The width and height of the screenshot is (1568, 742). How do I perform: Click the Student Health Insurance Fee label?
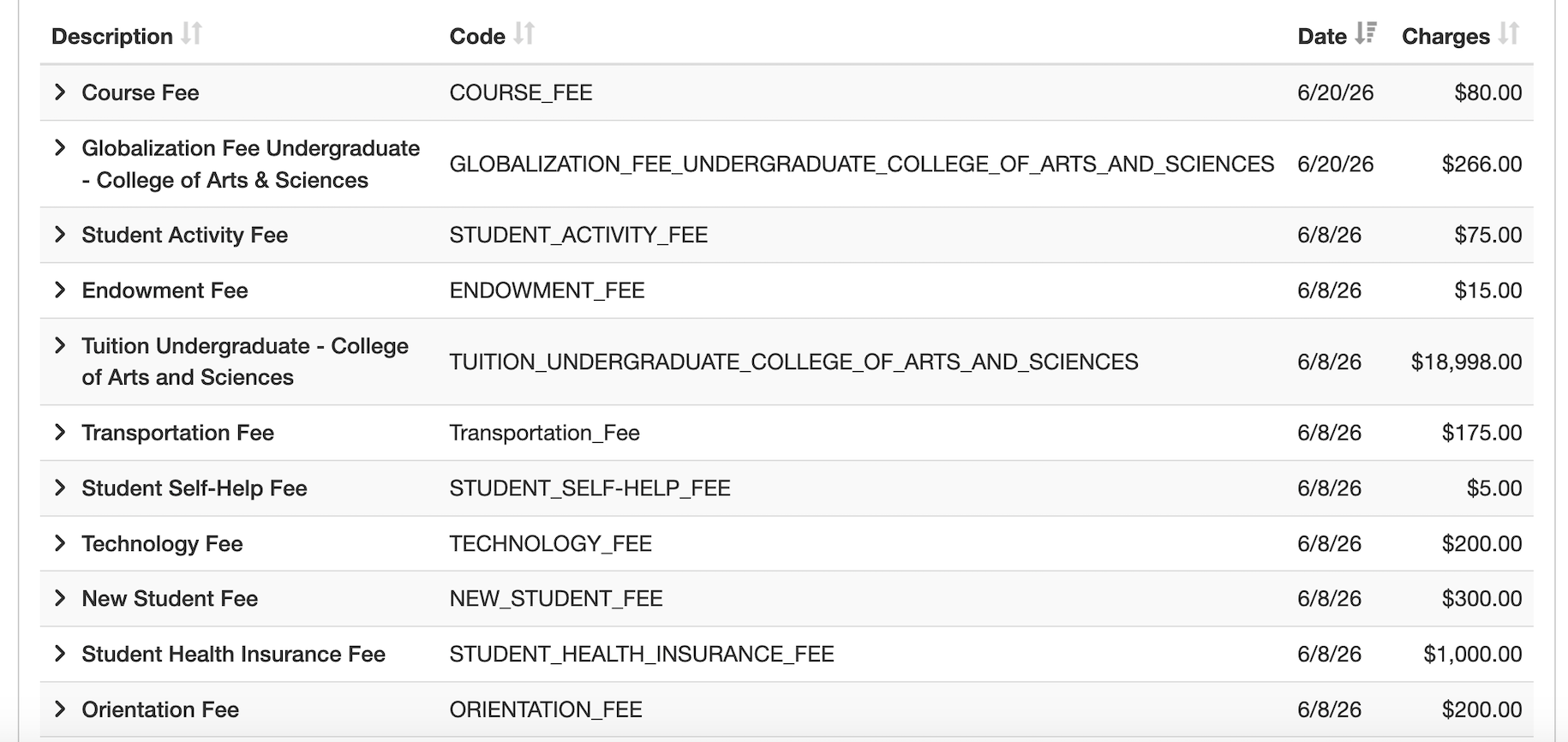233,654
